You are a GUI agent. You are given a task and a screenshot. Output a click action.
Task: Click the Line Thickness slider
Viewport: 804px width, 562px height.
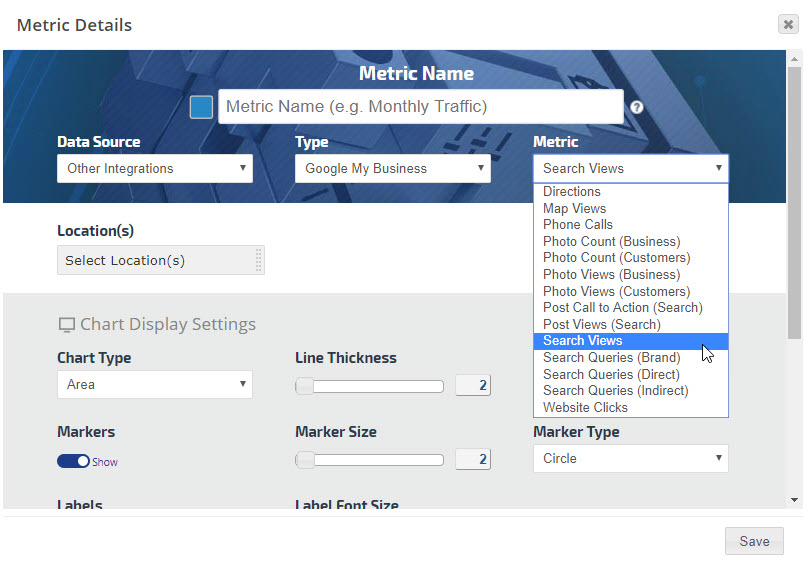click(370, 386)
